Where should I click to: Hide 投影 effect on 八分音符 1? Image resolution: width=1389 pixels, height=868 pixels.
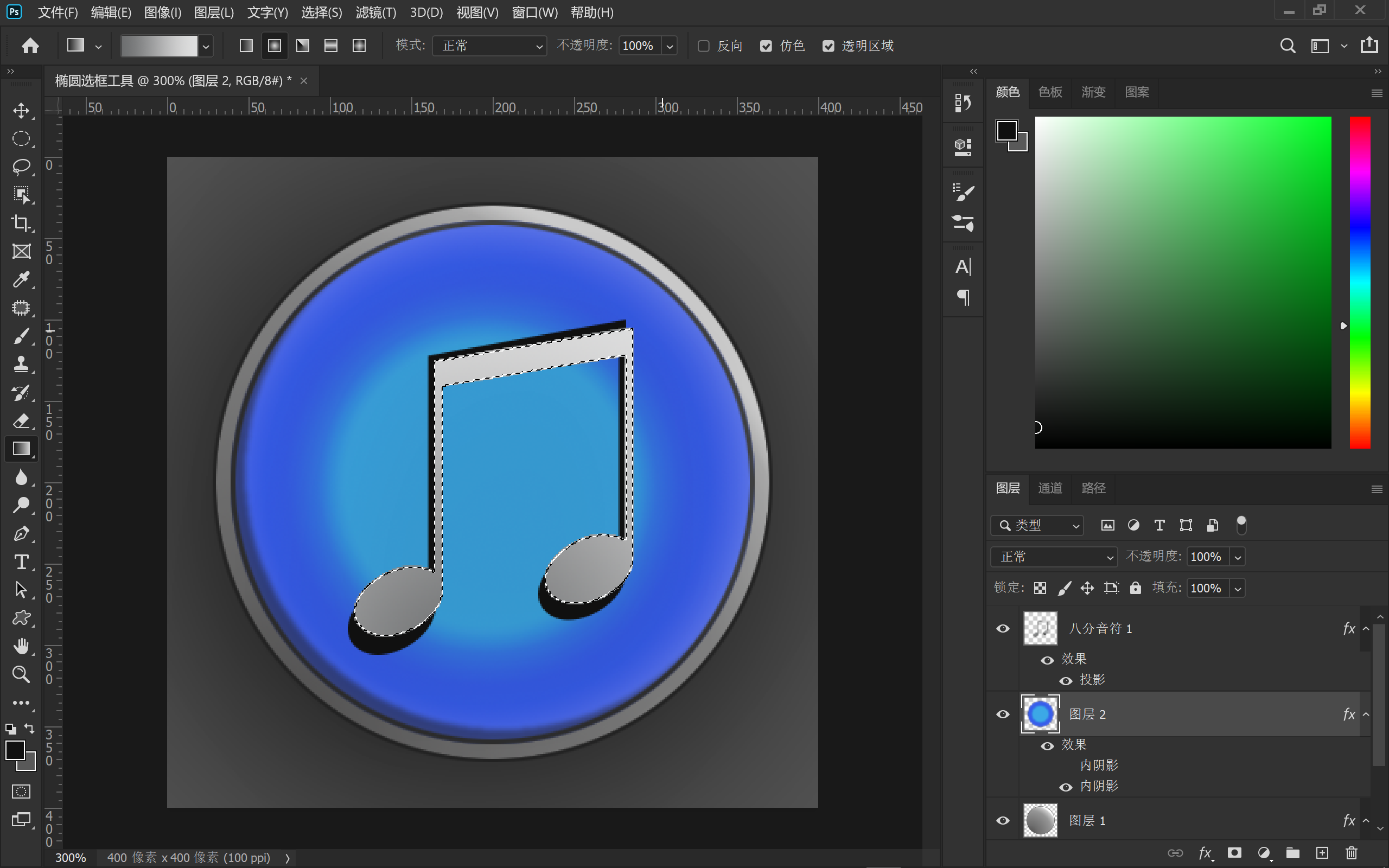click(x=1066, y=681)
